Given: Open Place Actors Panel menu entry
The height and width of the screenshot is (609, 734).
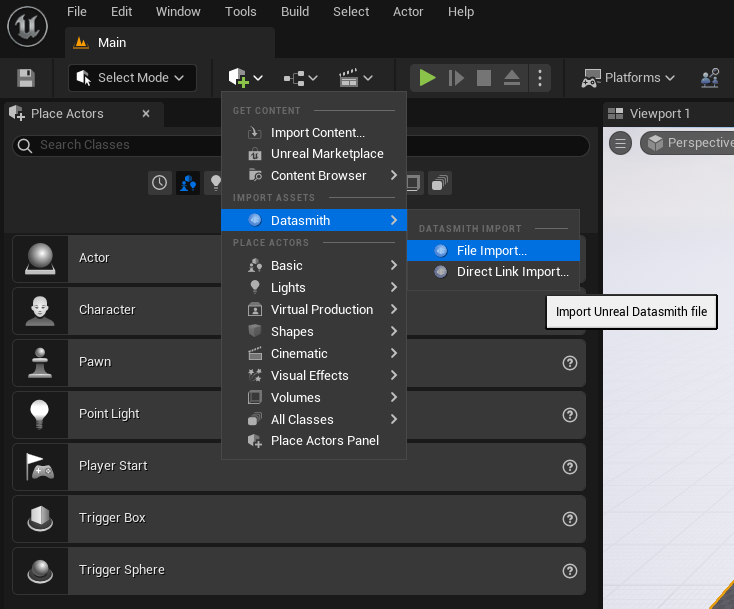Looking at the screenshot, I should point(314,441).
